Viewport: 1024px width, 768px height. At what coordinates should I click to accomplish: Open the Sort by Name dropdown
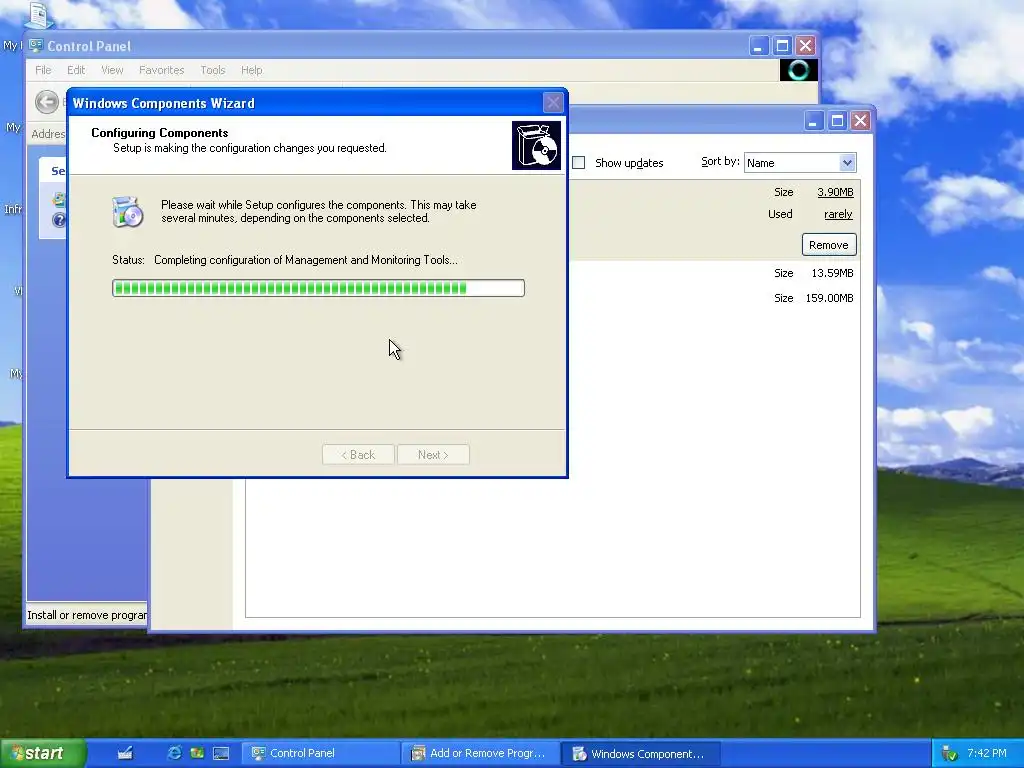(x=800, y=163)
